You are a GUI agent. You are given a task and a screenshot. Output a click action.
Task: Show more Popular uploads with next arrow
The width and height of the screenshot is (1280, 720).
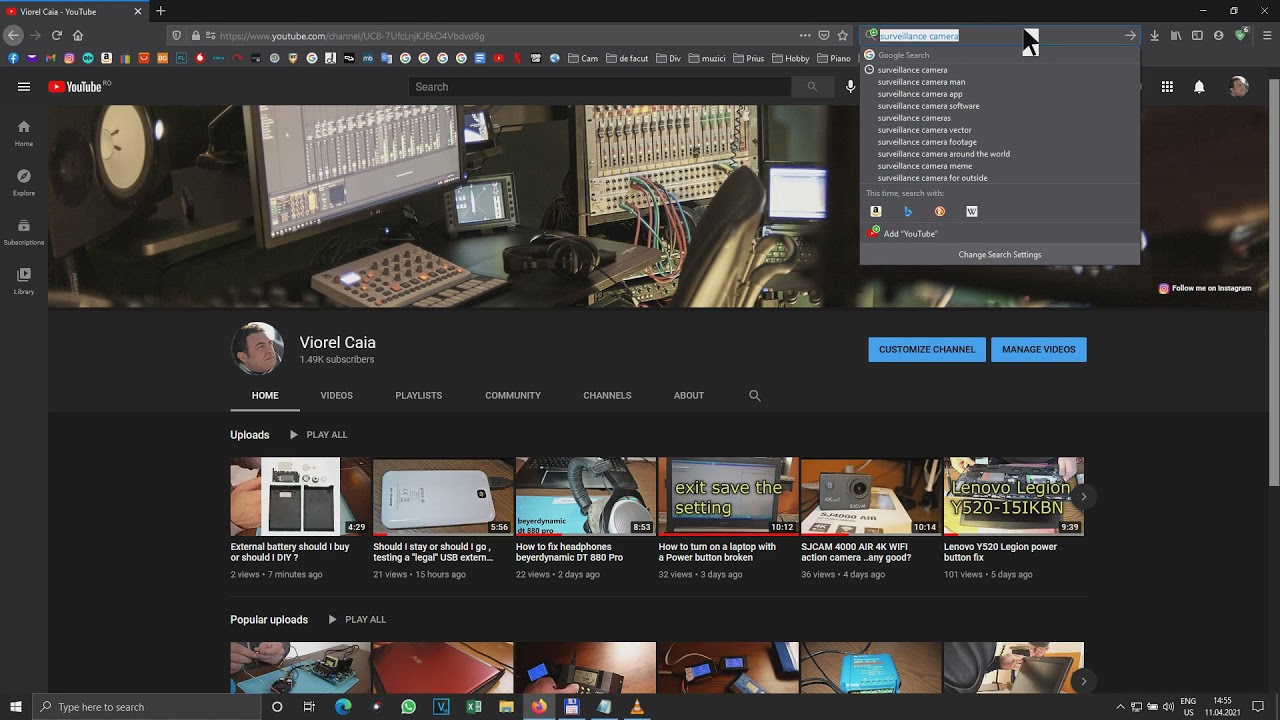pos(1083,681)
